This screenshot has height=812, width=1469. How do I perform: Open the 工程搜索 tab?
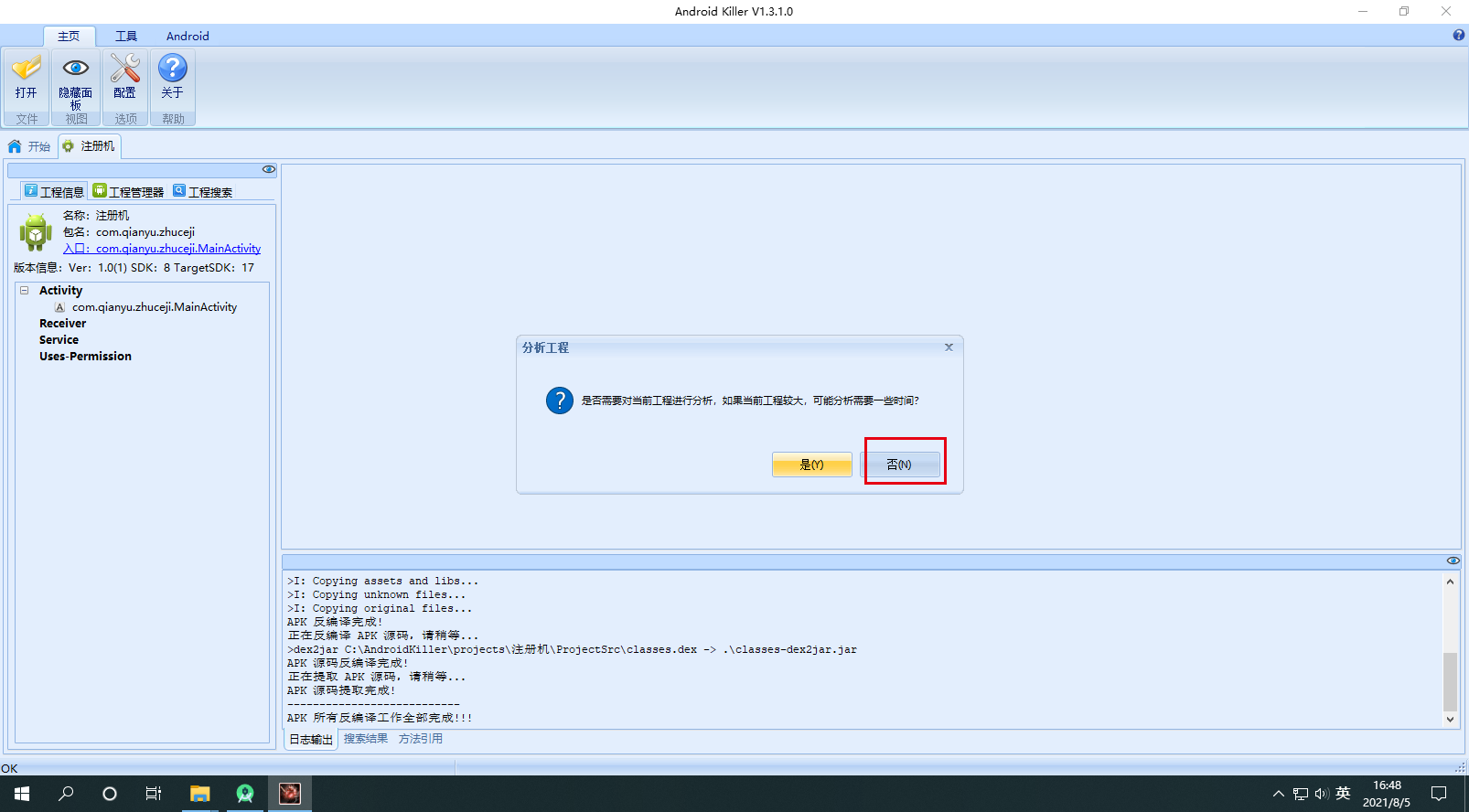tap(202, 191)
